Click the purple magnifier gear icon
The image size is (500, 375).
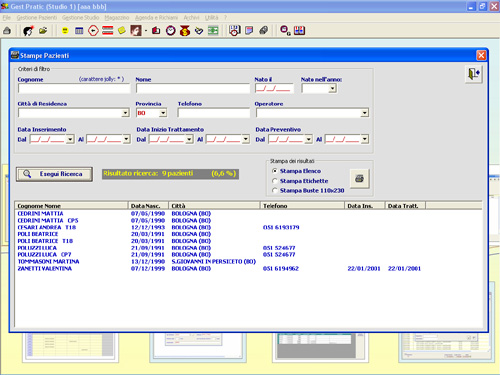285,31
